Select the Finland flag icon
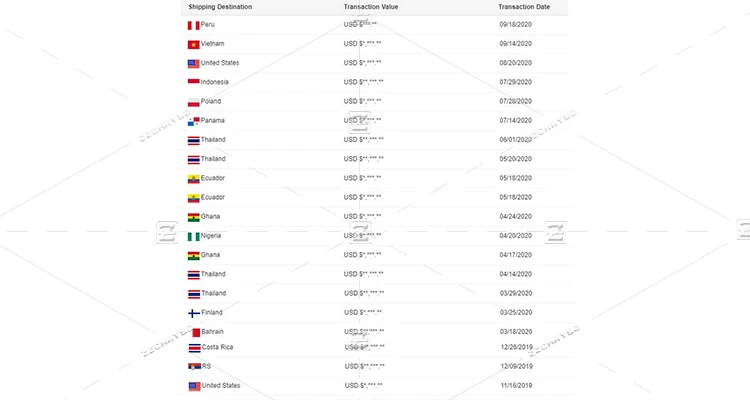This screenshot has height=400, width=750. pyautogui.click(x=193, y=313)
